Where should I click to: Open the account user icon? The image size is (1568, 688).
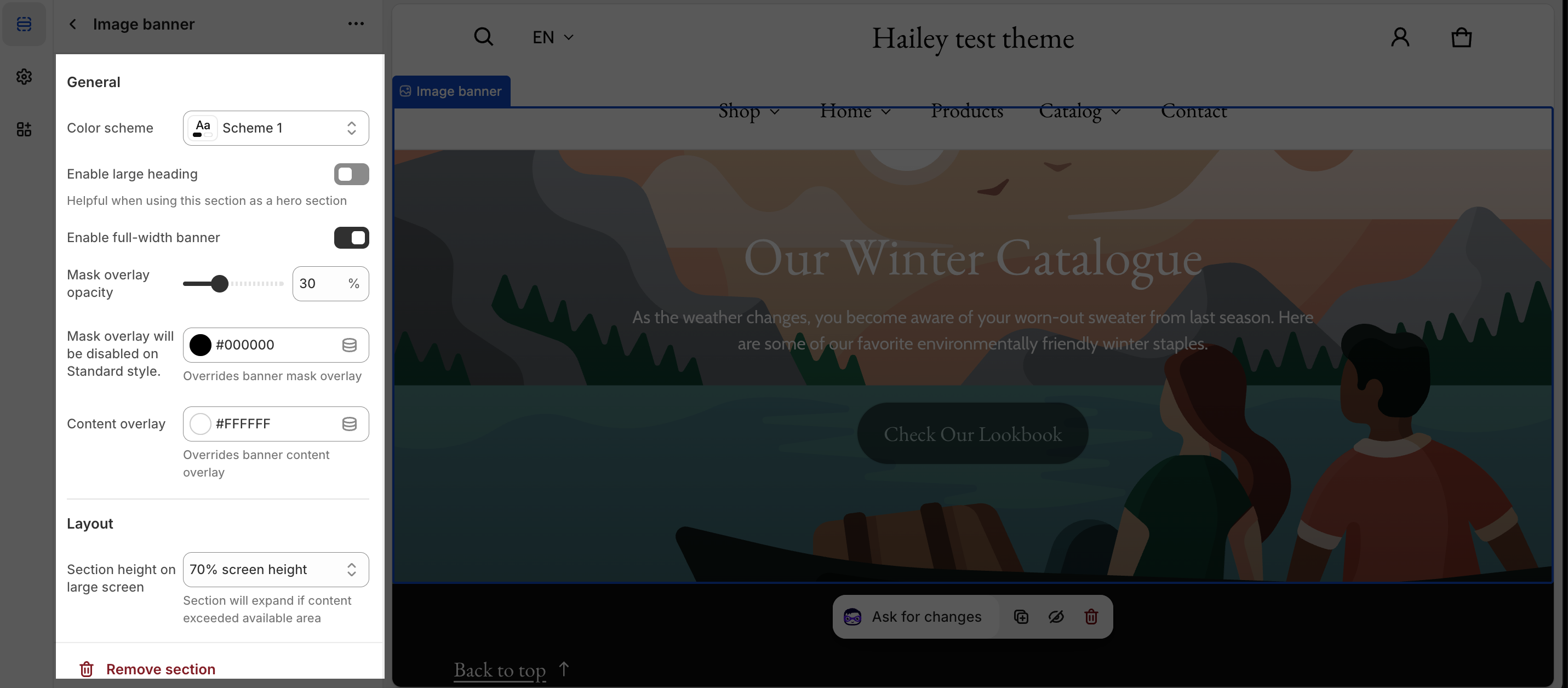click(1400, 37)
